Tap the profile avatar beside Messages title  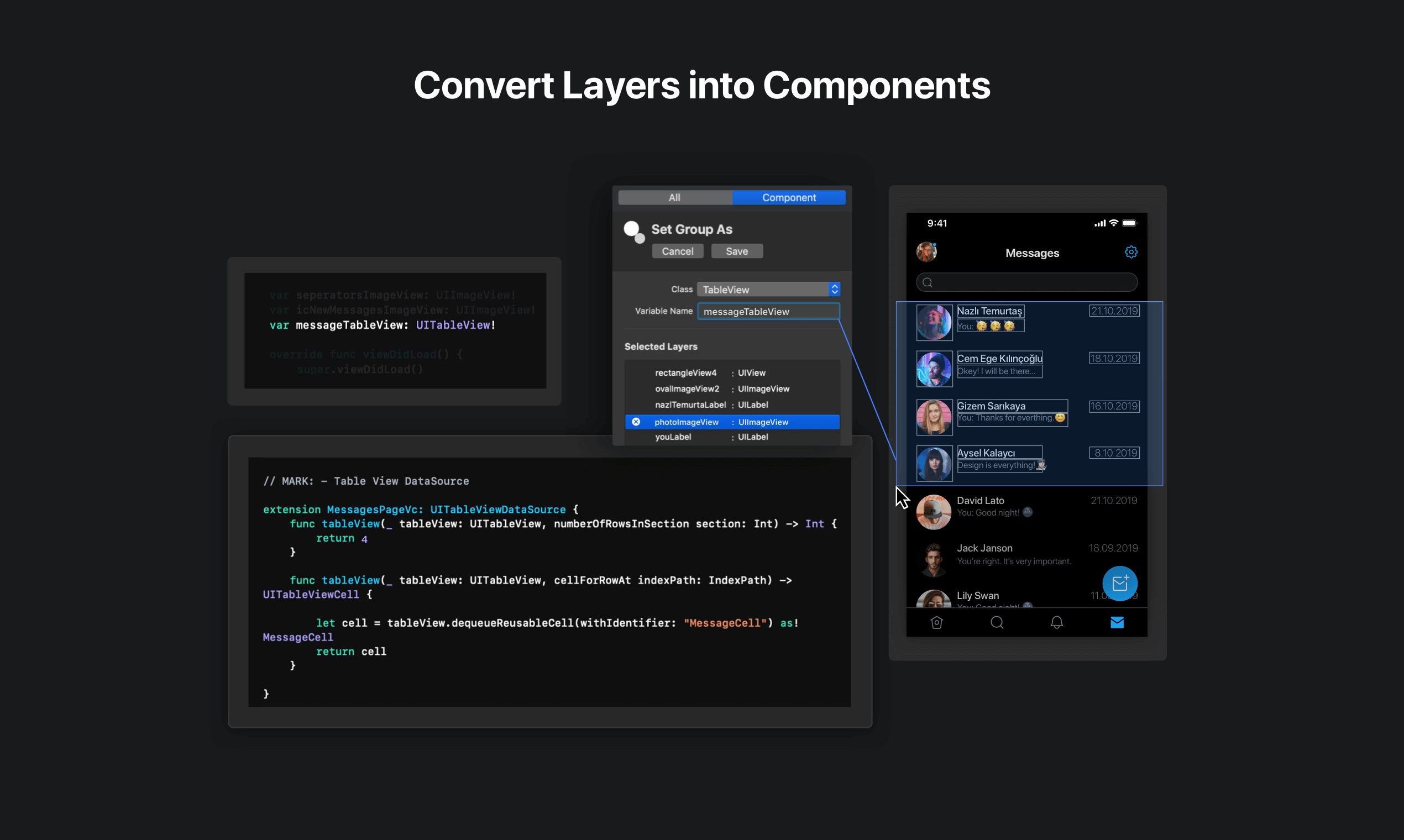926,252
